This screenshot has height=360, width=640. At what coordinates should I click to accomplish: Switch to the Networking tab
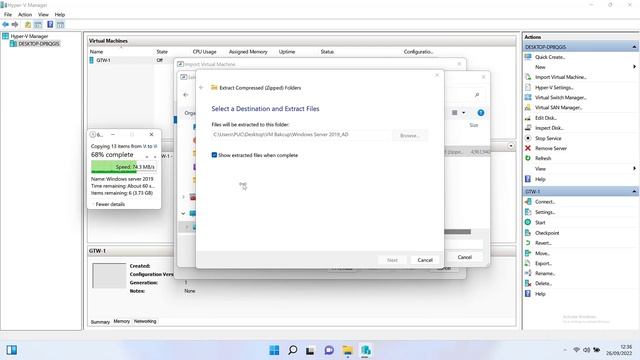[x=145, y=321]
